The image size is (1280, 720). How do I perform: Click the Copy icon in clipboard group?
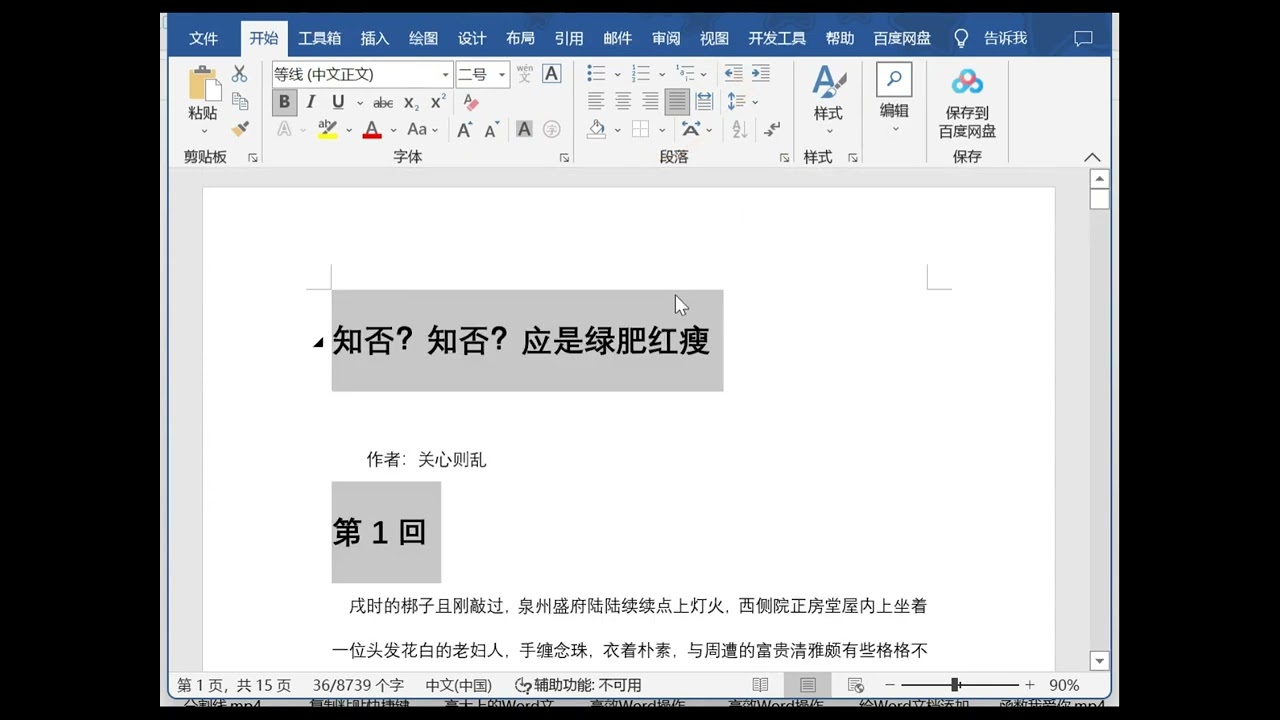(240, 101)
